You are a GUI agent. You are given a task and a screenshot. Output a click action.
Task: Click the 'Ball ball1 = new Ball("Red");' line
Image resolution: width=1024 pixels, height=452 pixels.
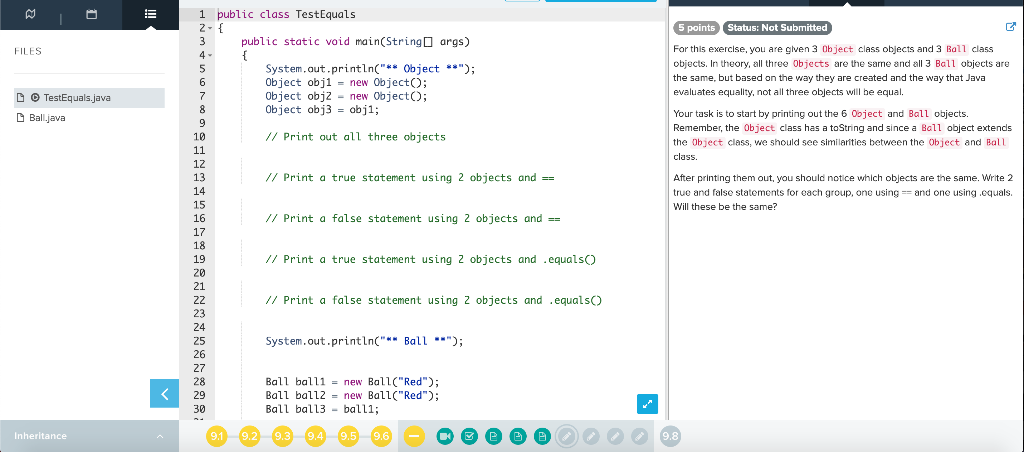pos(352,382)
